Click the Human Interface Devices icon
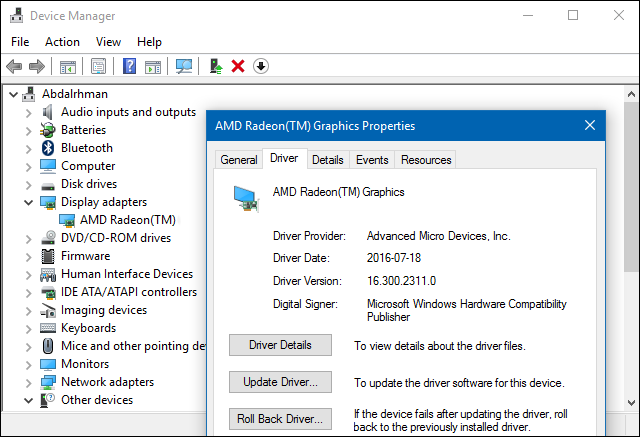 coord(48,274)
